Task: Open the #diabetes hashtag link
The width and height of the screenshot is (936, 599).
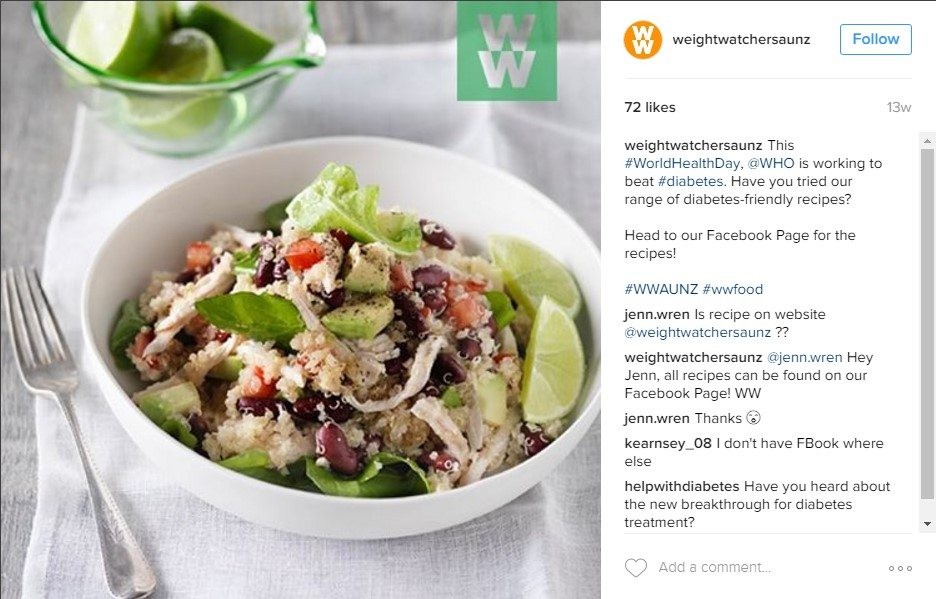Action: pos(691,182)
